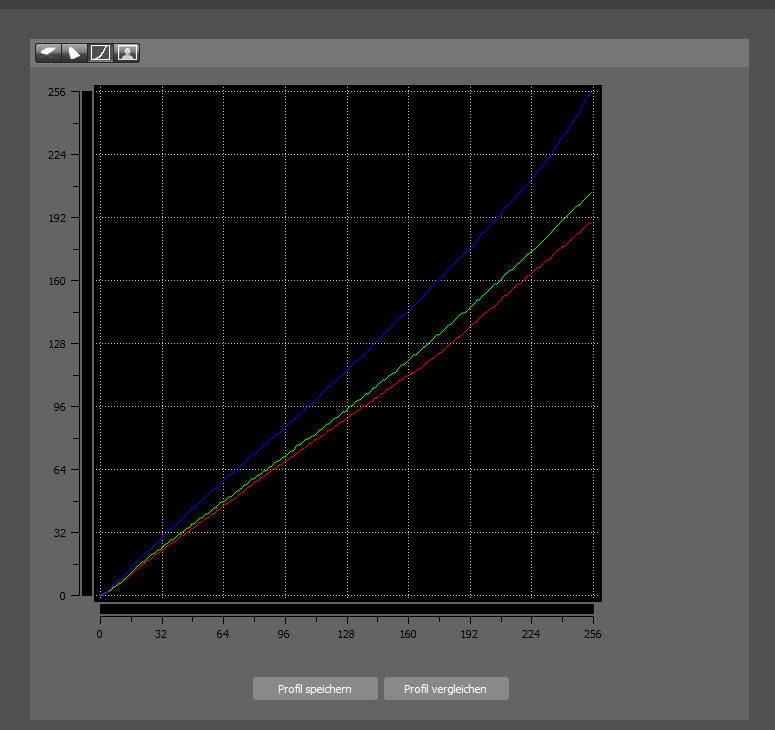
Task: Click the 64 label on vertical axis
Action: click(59, 470)
